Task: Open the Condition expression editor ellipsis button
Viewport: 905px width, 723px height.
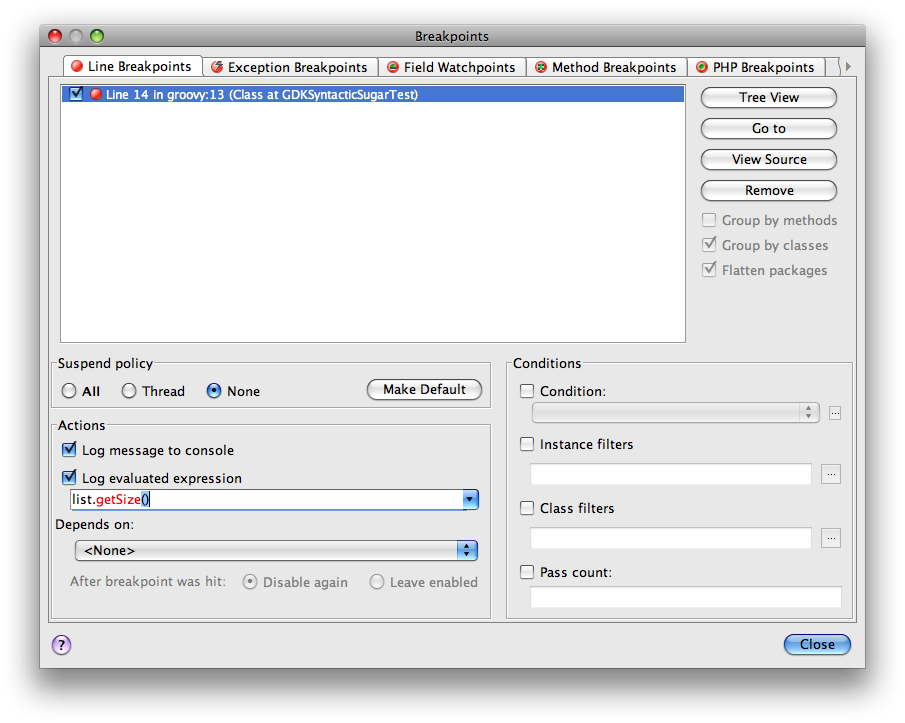Action: pos(835,413)
